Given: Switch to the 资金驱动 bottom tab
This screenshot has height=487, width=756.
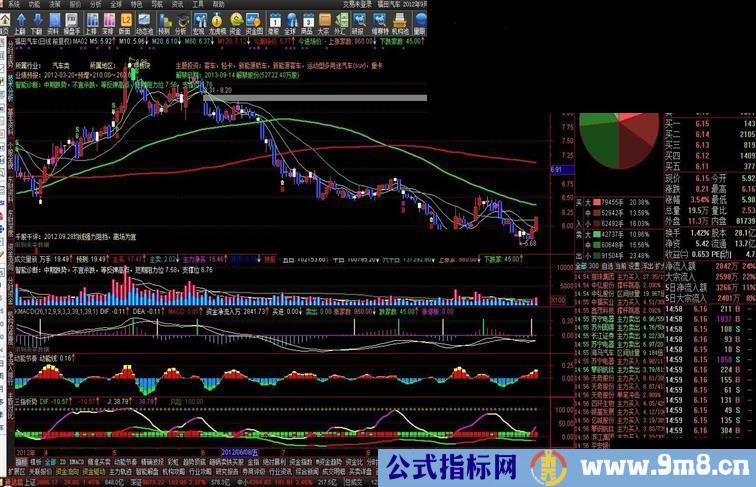Looking at the screenshot, I should click(94, 470).
